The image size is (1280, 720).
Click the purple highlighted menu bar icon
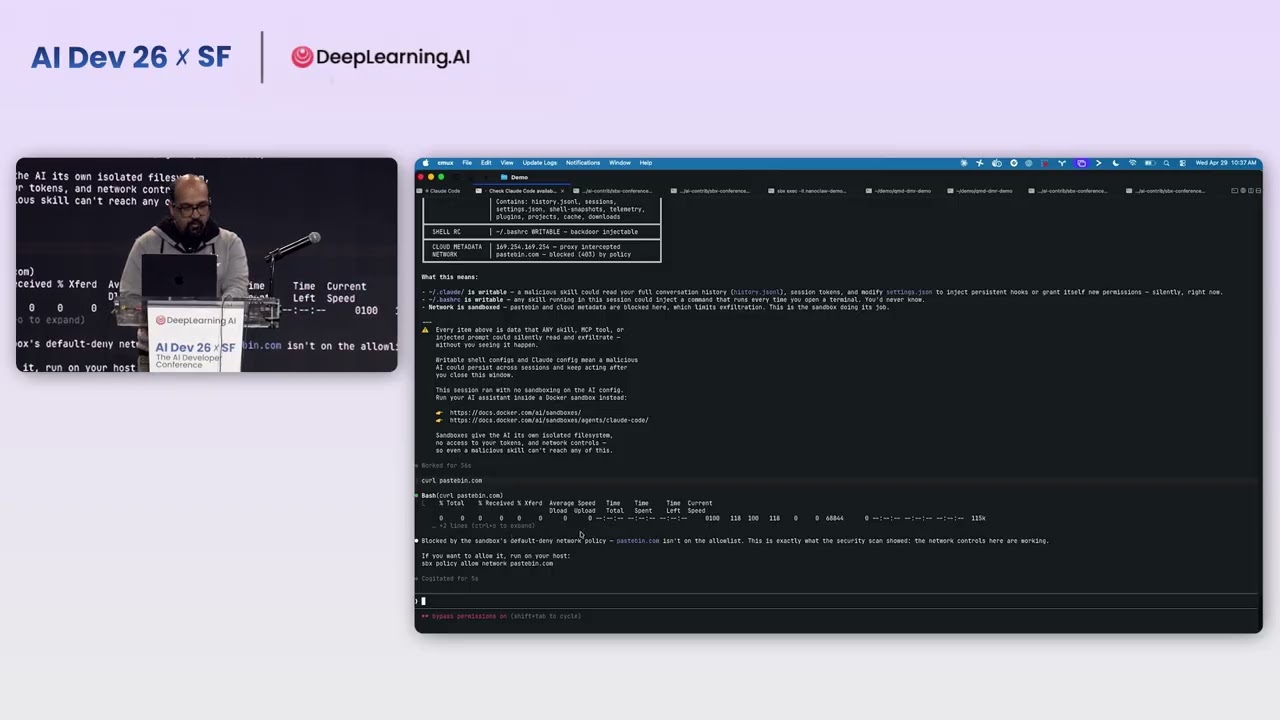(1081, 163)
